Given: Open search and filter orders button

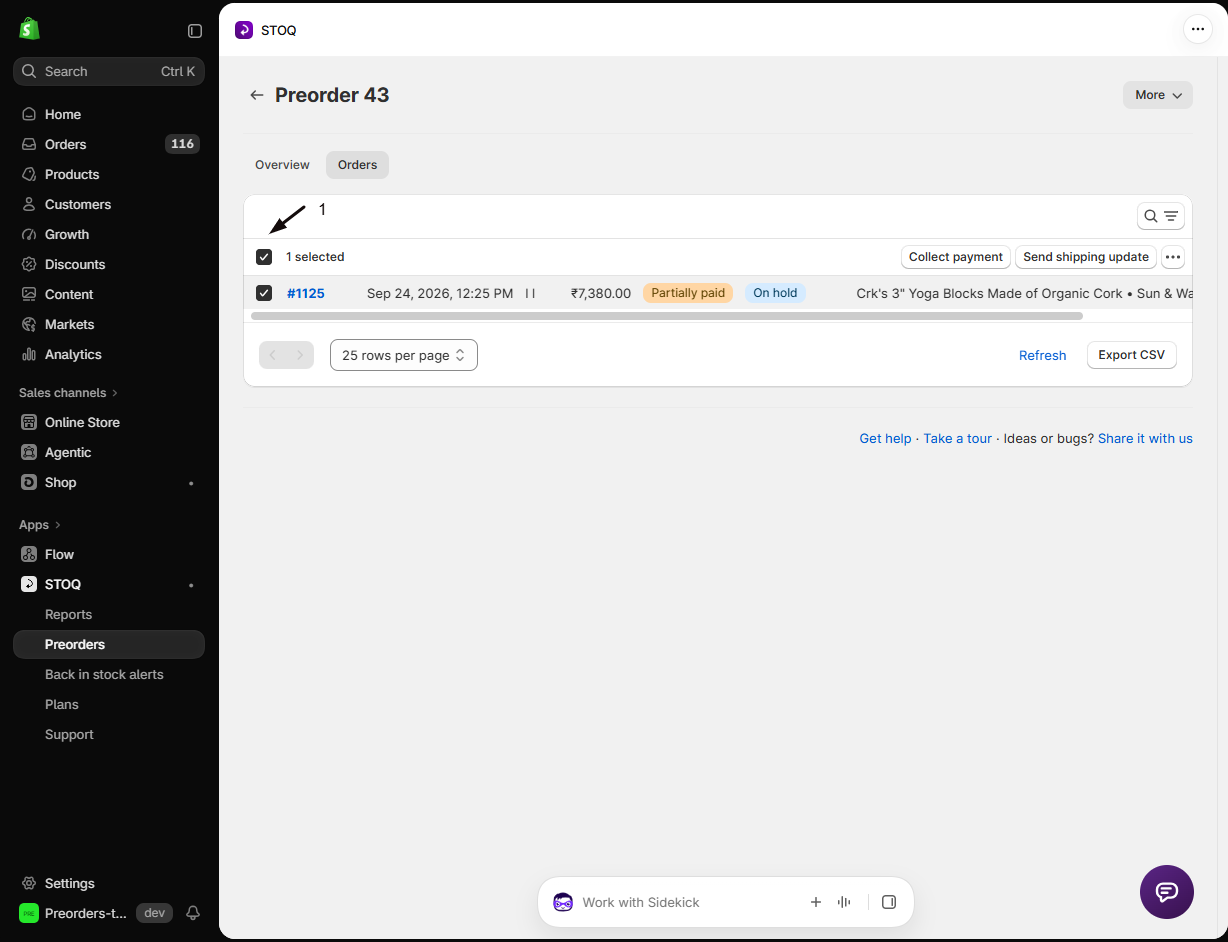Looking at the screenshot, I should pyautogui.click(x=1161, y=216).
